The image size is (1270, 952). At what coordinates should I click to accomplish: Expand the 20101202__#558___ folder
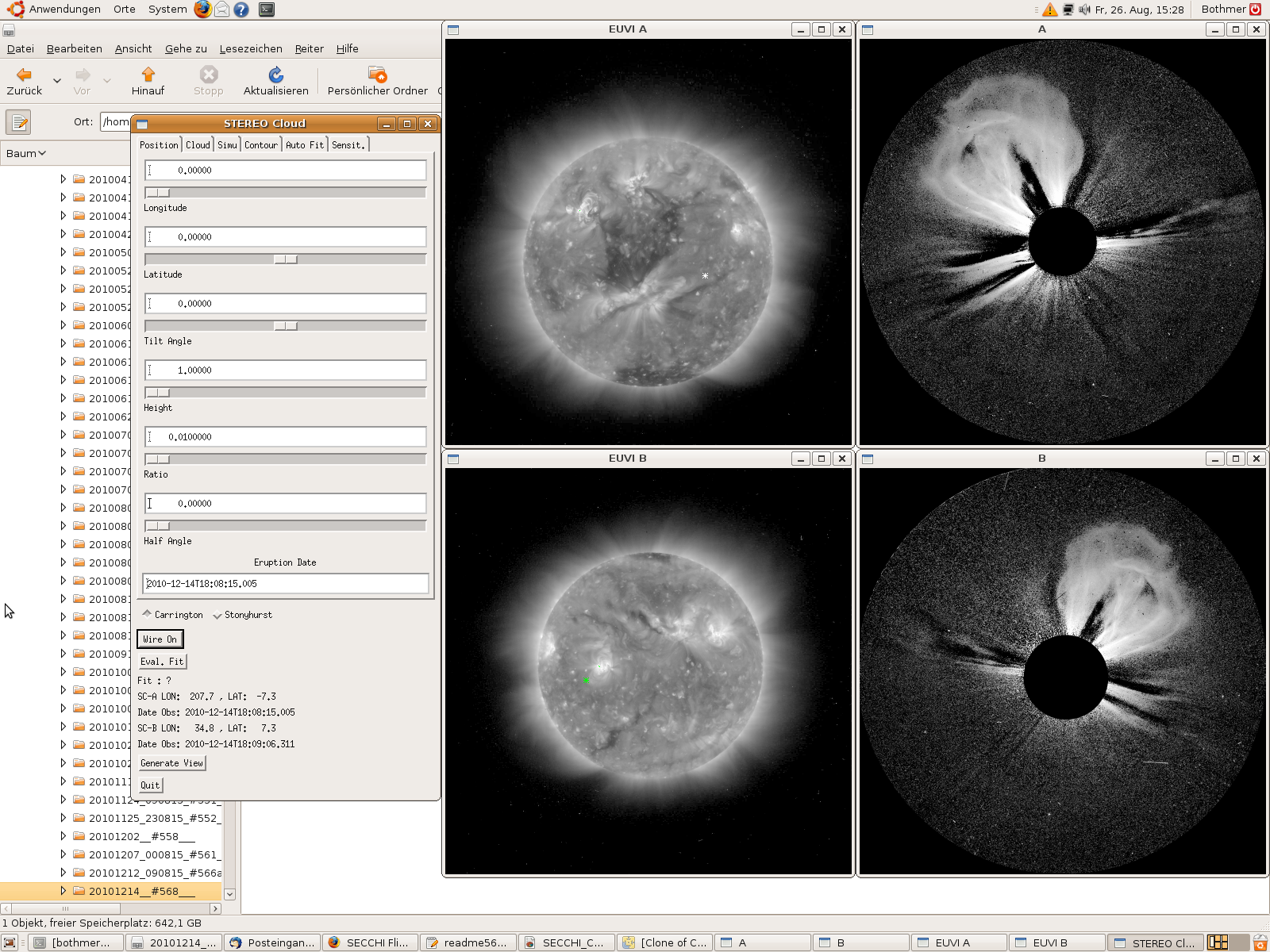pyautogui.click(x=63, y=836)
